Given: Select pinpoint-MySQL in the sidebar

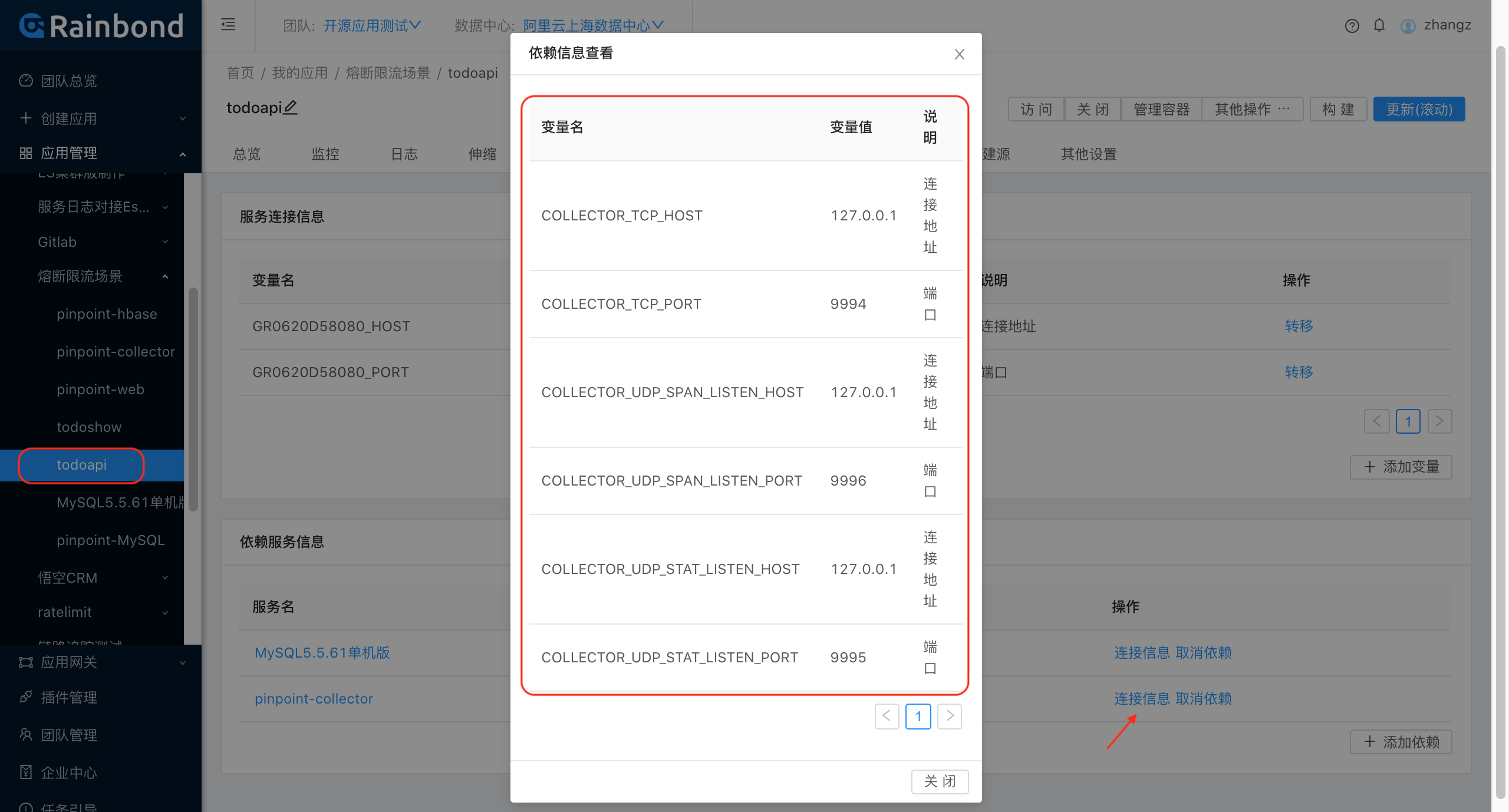Looking at the screenshot, I should [x=110, y=540].
